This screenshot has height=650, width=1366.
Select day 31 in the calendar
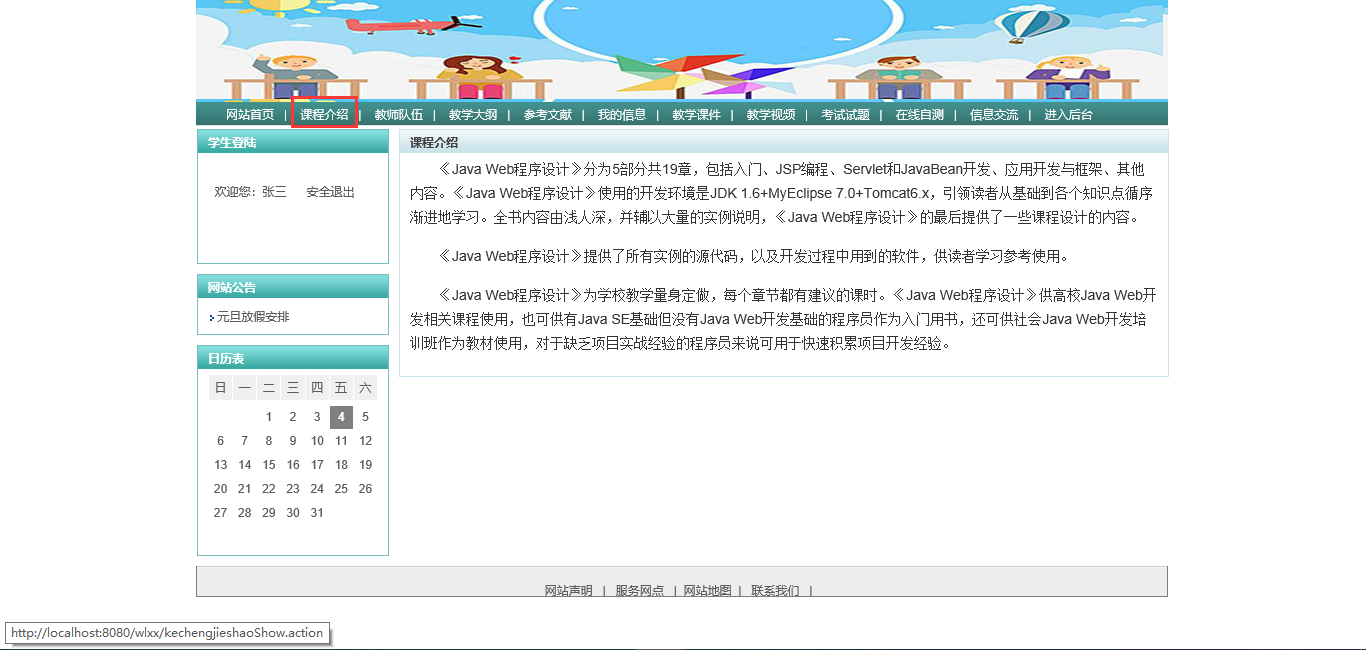point(317,513)
